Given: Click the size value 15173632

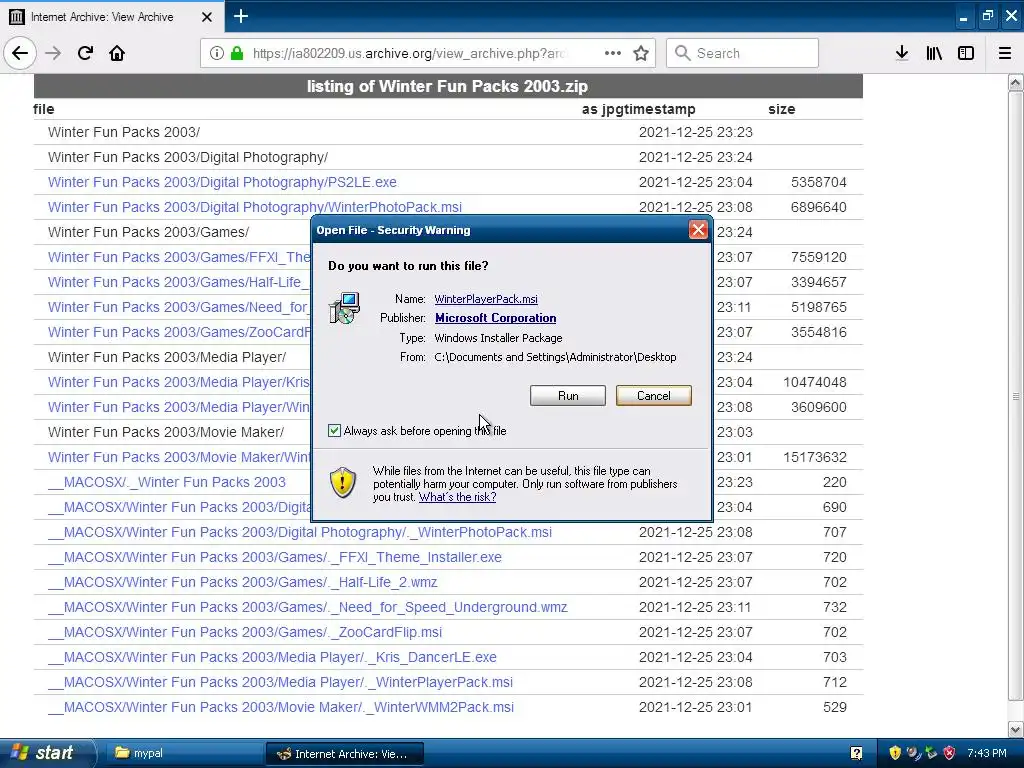Looking at the screenshot, I should pyautogui.click(x=815, y=457).
